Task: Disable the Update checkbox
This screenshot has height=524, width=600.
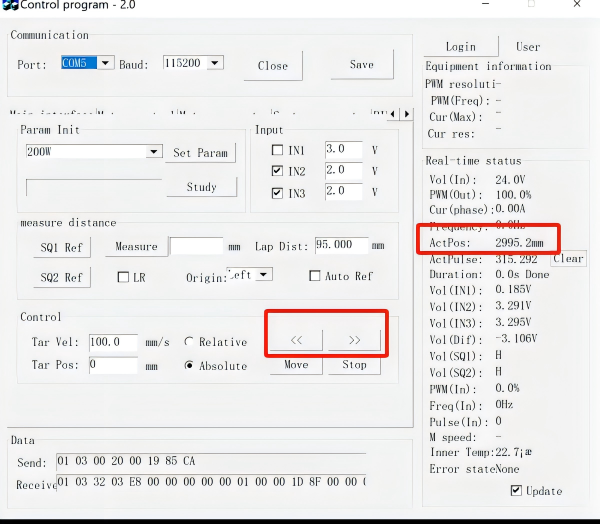Action: pos(516,491)
